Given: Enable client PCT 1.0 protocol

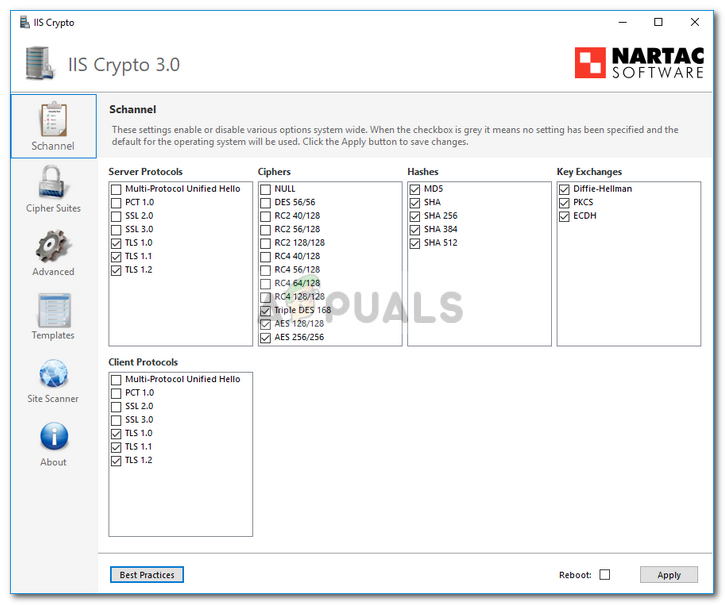Looking at the screenshot, I should coord(116,393).
